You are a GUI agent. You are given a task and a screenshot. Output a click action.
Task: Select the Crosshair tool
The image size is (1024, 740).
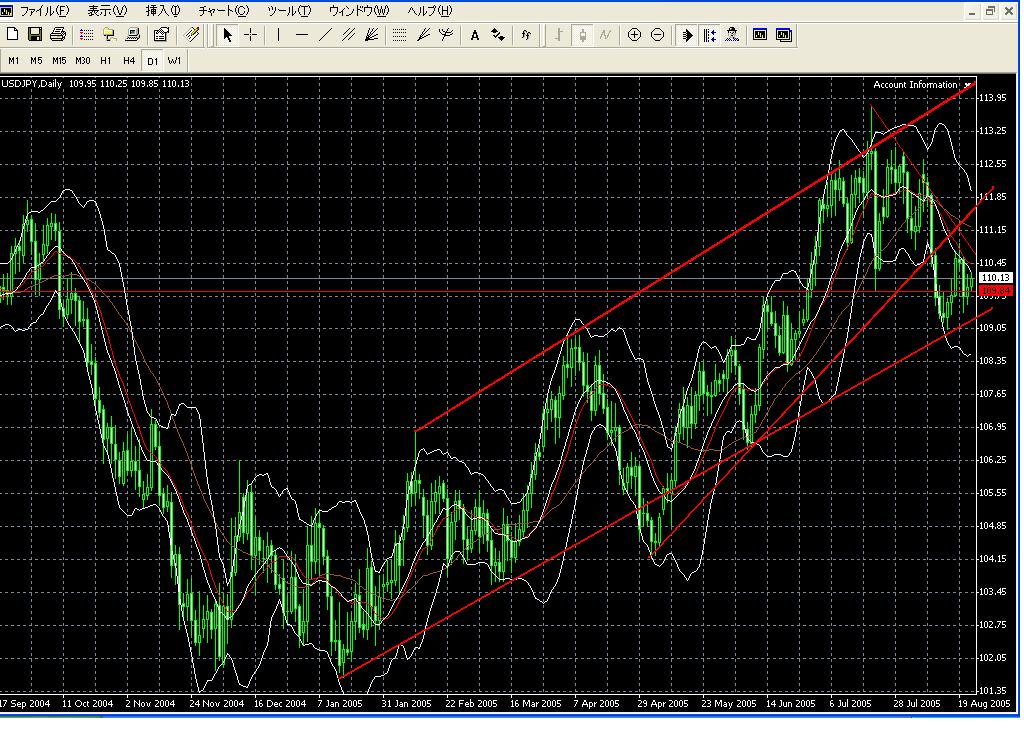point(250,35)
